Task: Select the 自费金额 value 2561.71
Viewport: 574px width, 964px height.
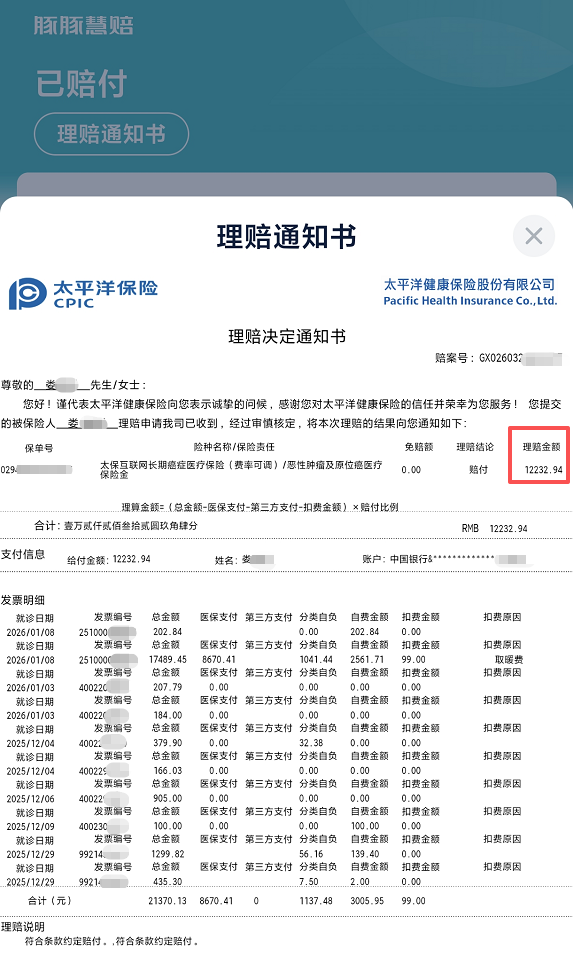Action: [x=367, y=659]
